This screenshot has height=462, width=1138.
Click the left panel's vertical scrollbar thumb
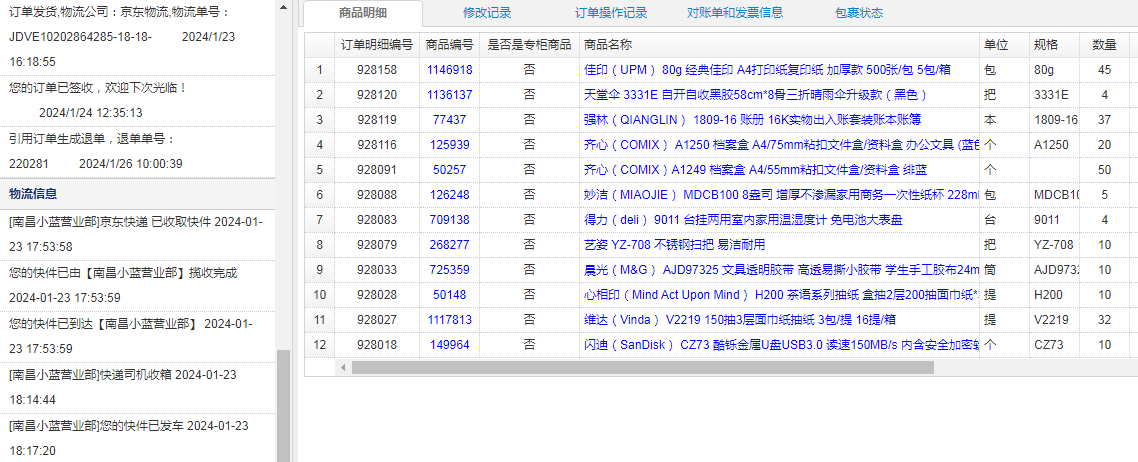coord(283,405)
